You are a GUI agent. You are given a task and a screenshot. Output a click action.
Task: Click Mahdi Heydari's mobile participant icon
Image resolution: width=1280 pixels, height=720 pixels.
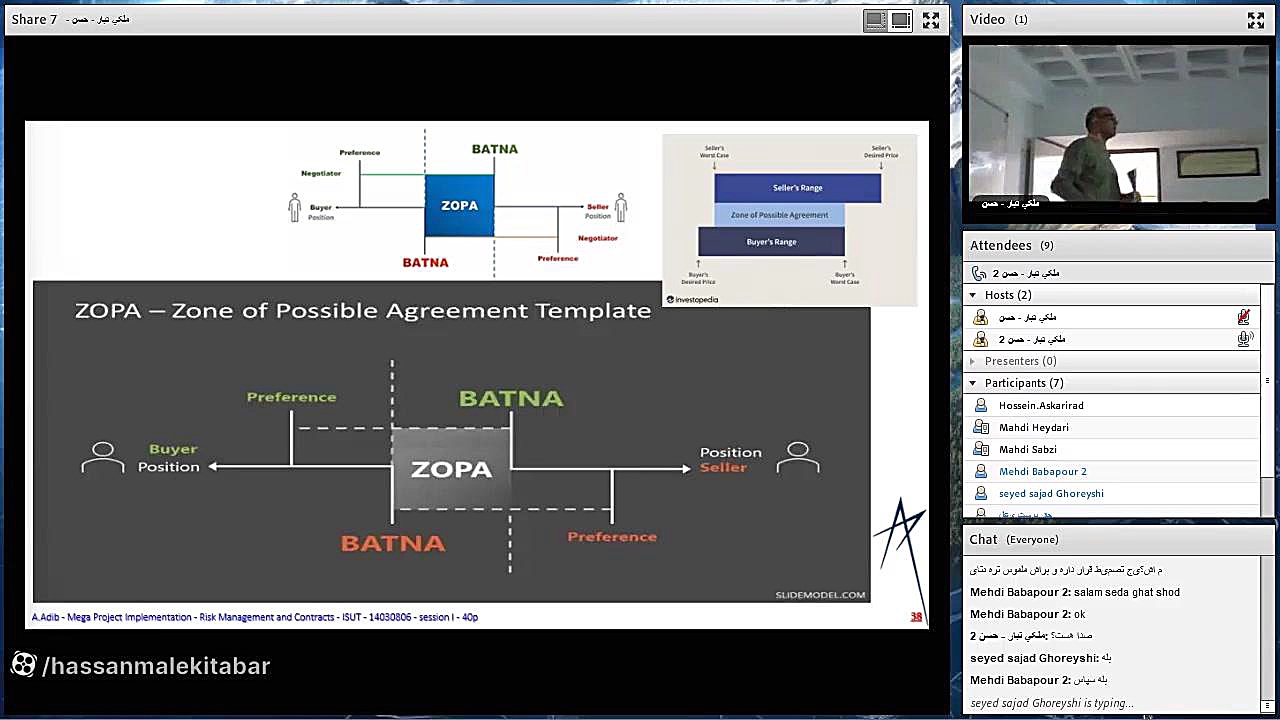(980, 427)
